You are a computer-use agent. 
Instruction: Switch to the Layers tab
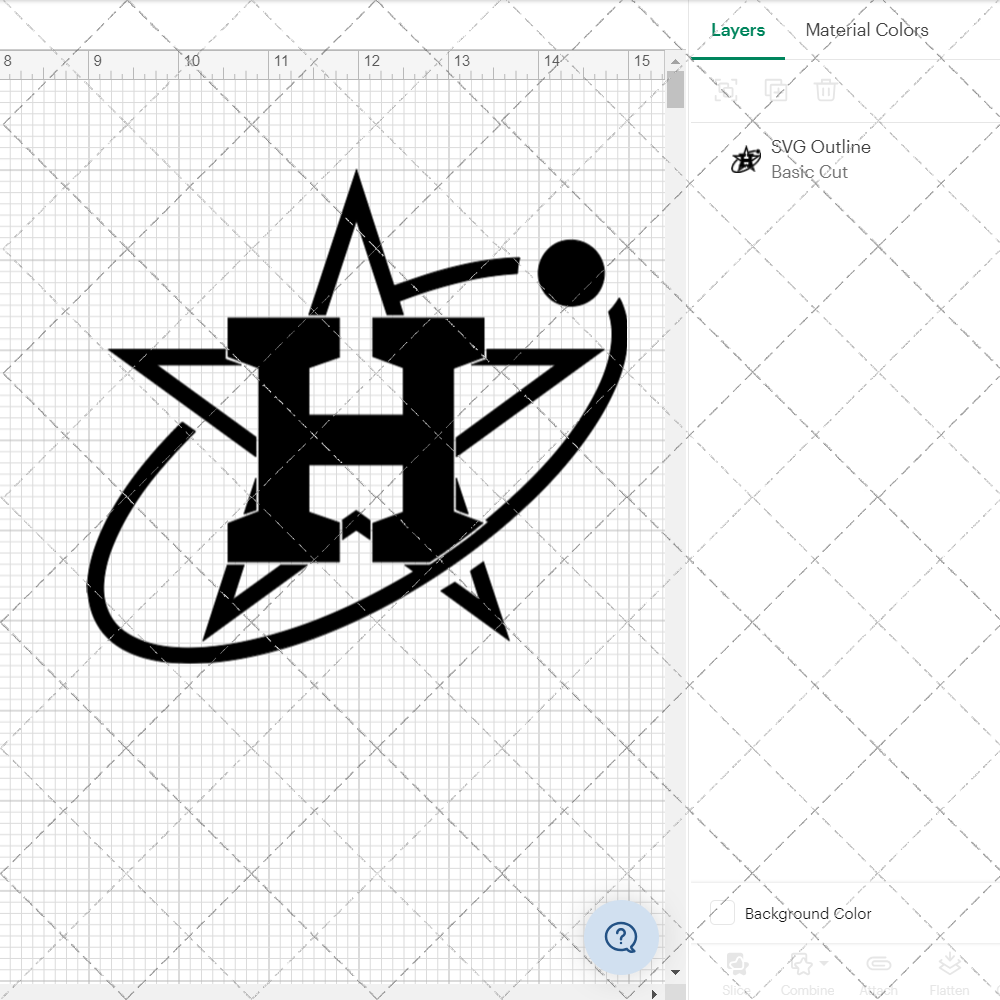point(737,30)
